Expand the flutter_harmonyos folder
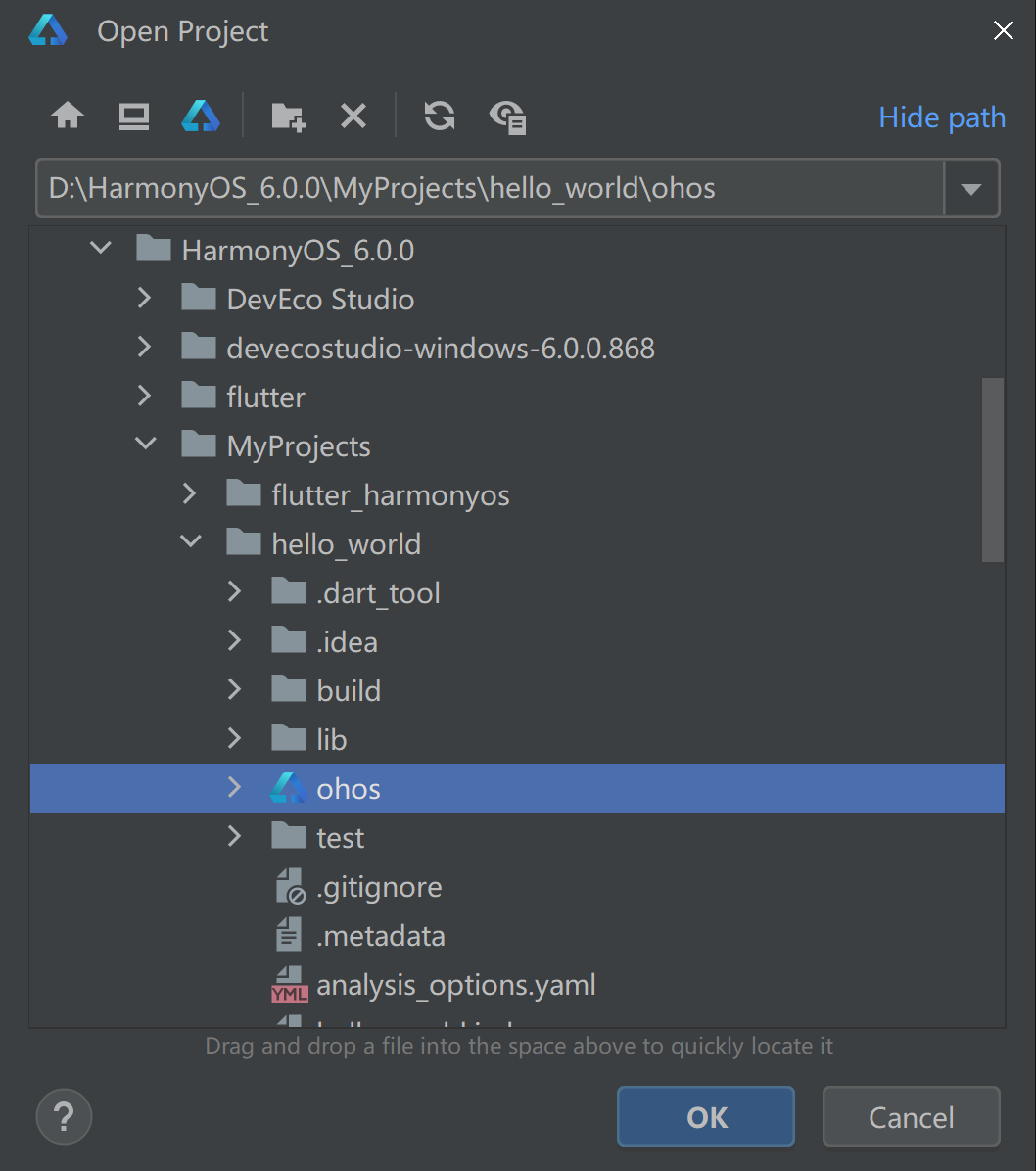The image size is (1036, 1171). 190,493
